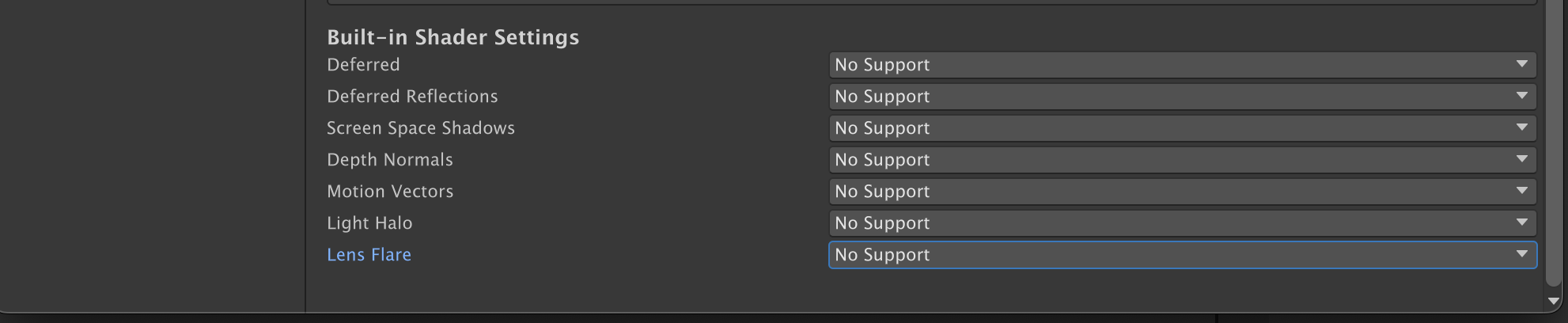Screen dimensions: 1568x323
Task: Click the scroll down arrow
Action: [1553, 302]
